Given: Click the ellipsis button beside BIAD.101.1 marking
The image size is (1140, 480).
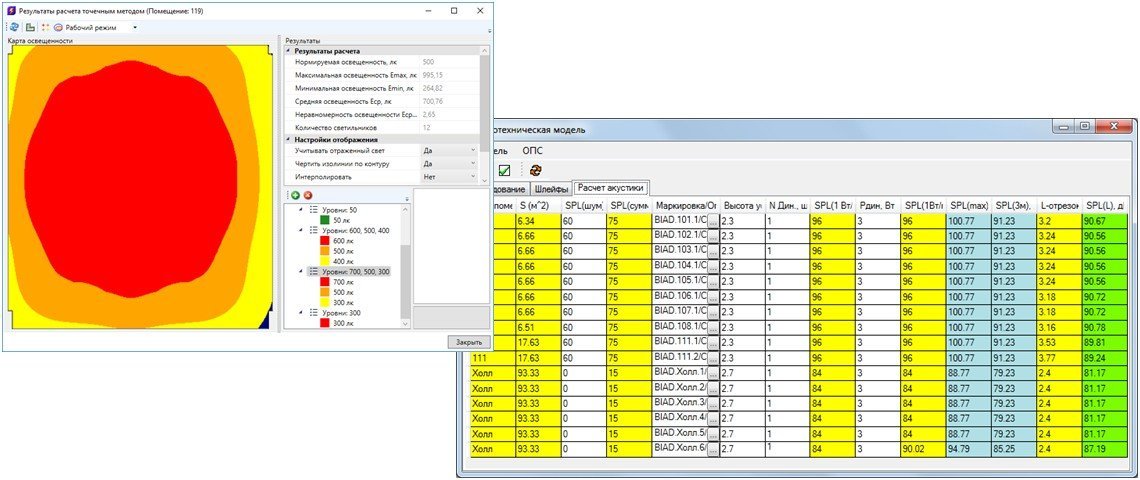Looking at the screenshot, I should [713, 221].
